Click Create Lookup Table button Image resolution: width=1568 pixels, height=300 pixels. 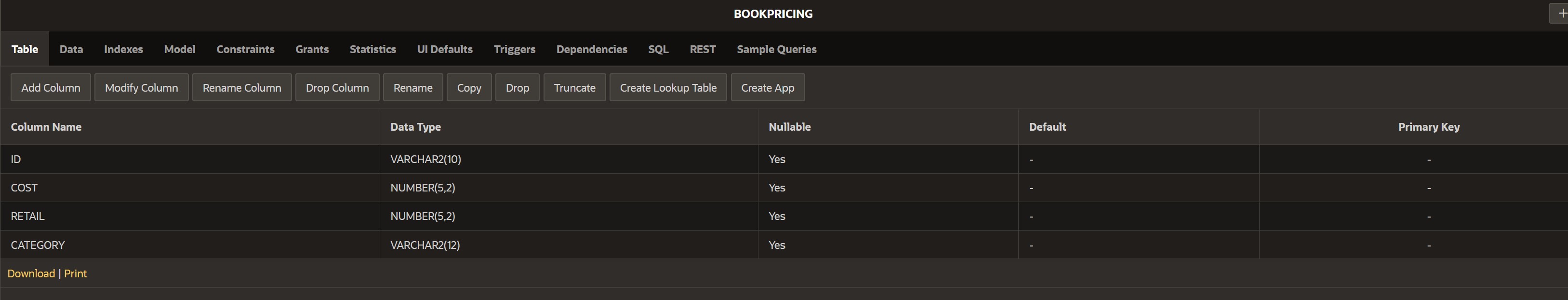pyautogui.click(x=668, y=88)
